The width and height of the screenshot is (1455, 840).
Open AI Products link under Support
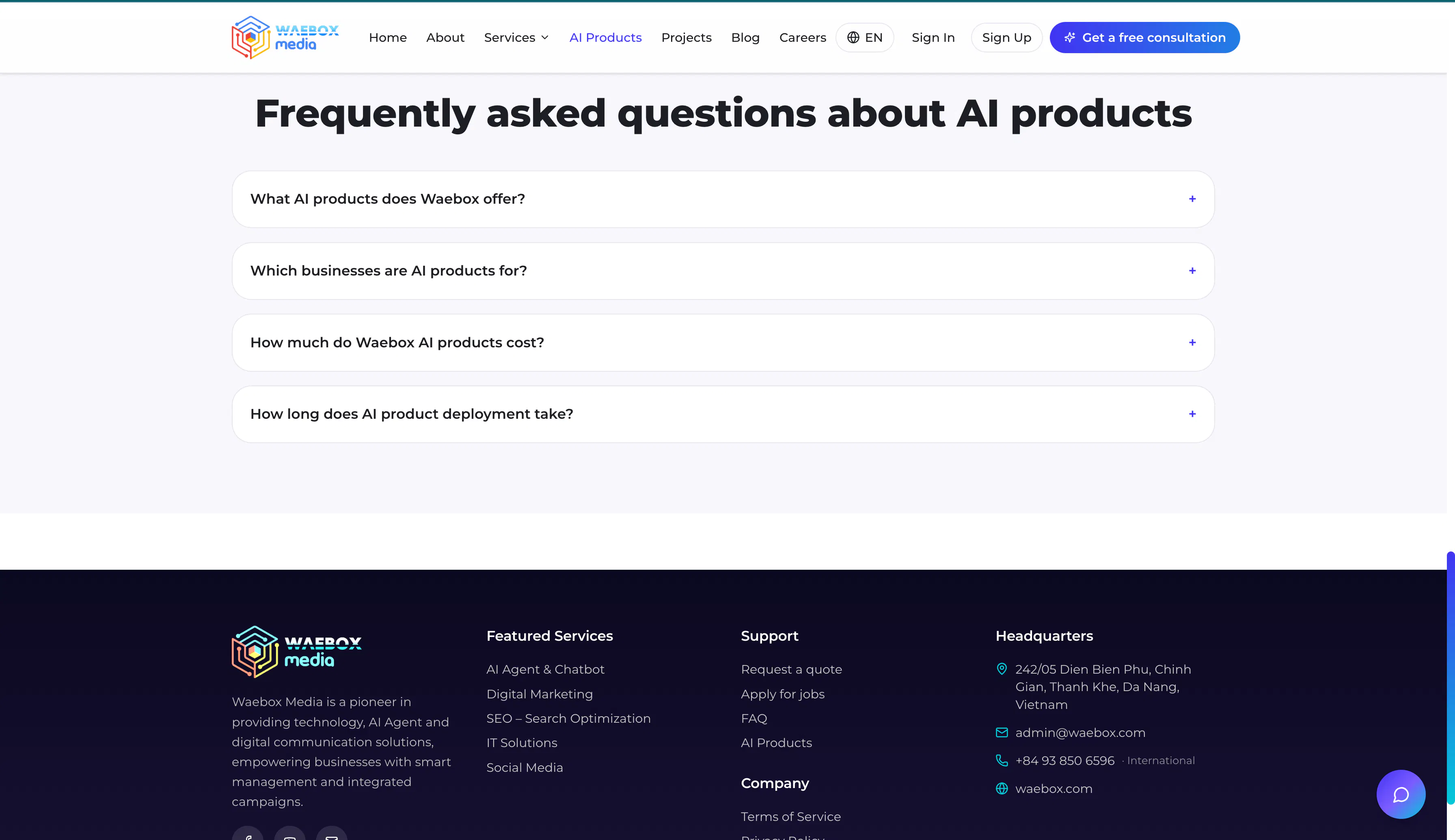(x=776, y=743)
